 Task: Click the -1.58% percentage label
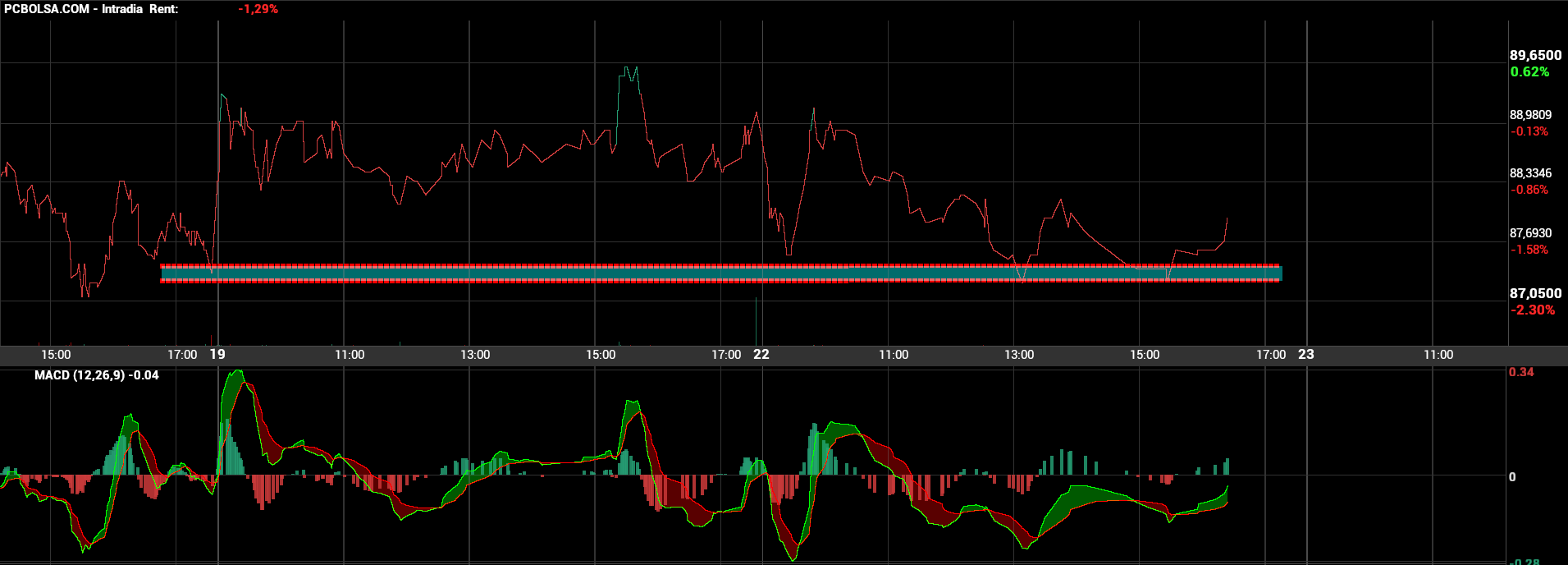(1529, 250)
